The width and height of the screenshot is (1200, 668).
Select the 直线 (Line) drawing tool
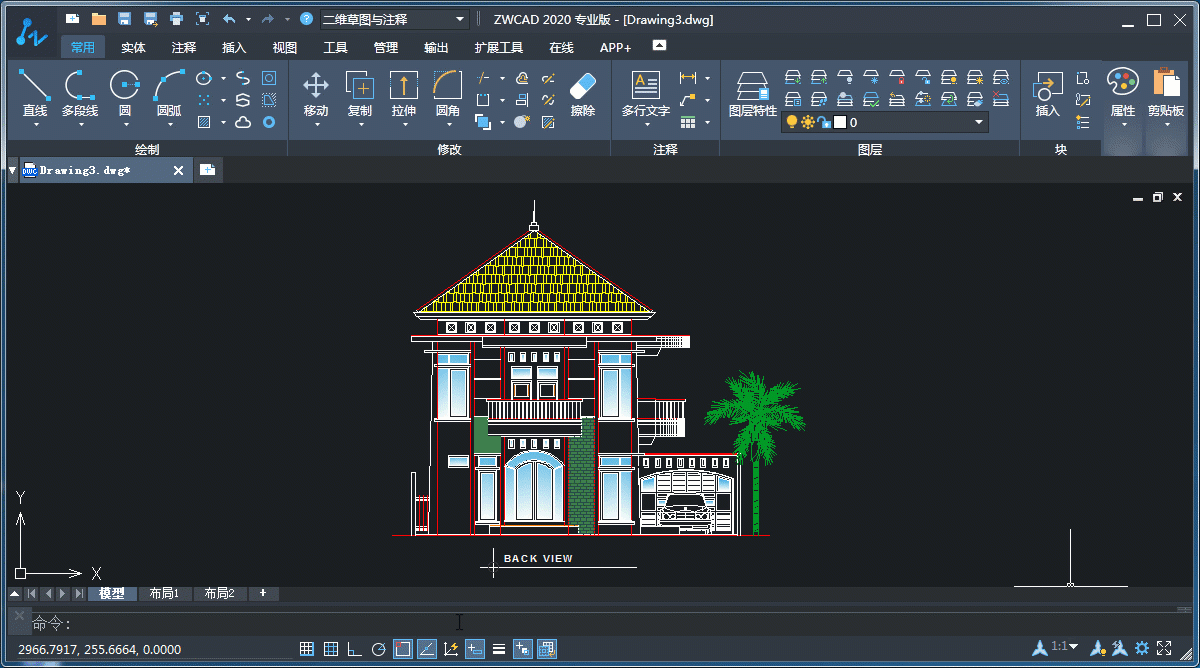pos(35,87)
